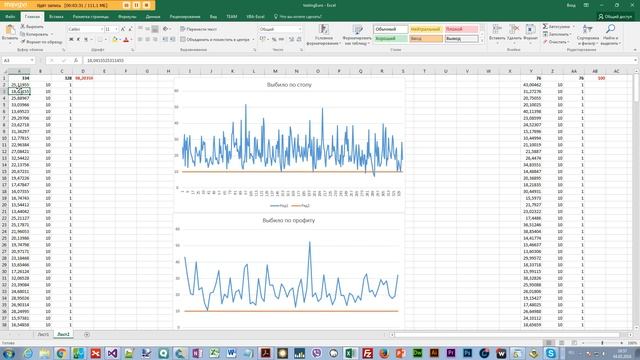The image size is (640, 360).
Task: Open the Merge and Center dropdown arrow
Action: [x=253, y=40]
